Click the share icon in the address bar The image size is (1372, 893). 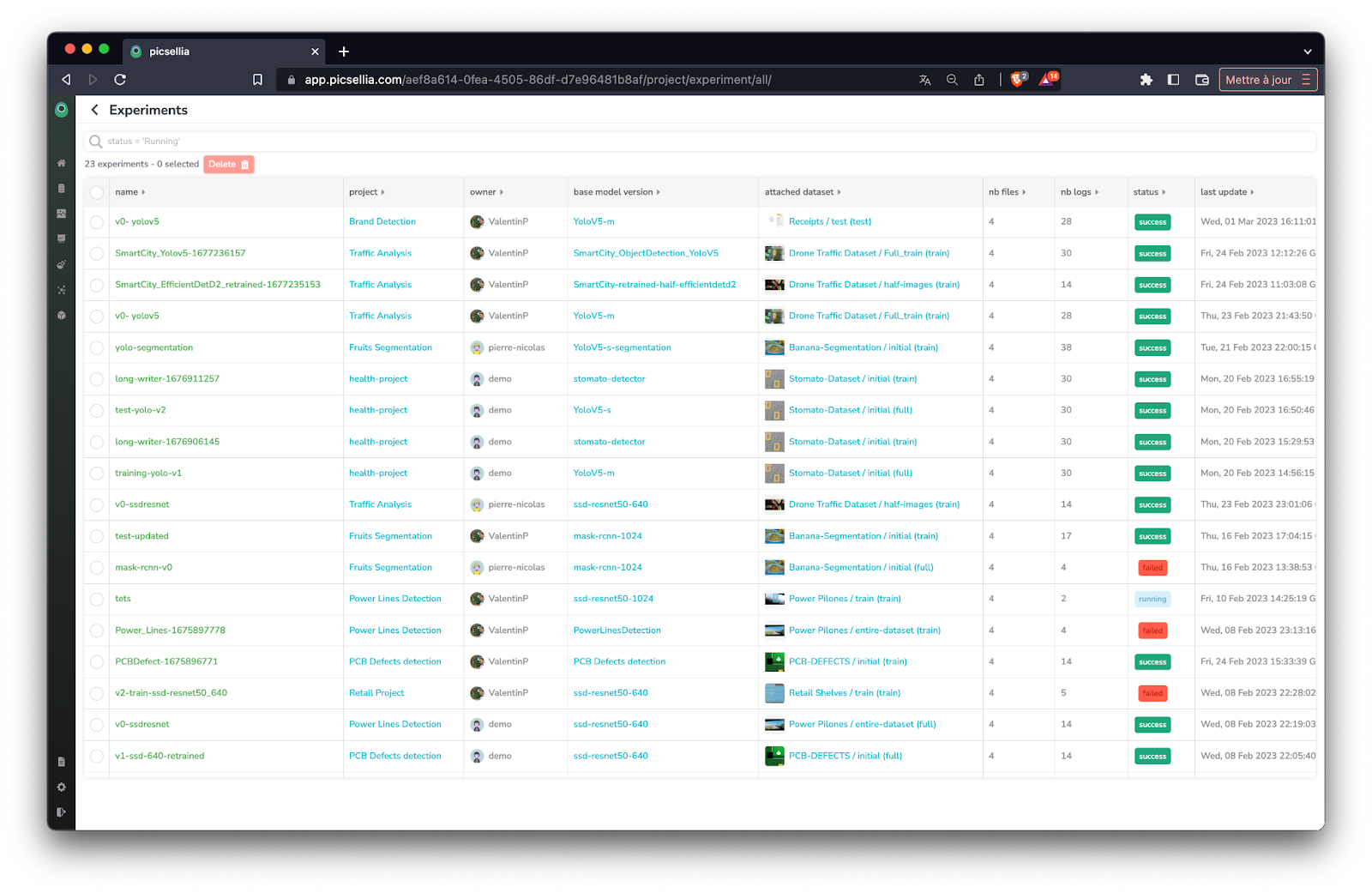tap(979, 80)
